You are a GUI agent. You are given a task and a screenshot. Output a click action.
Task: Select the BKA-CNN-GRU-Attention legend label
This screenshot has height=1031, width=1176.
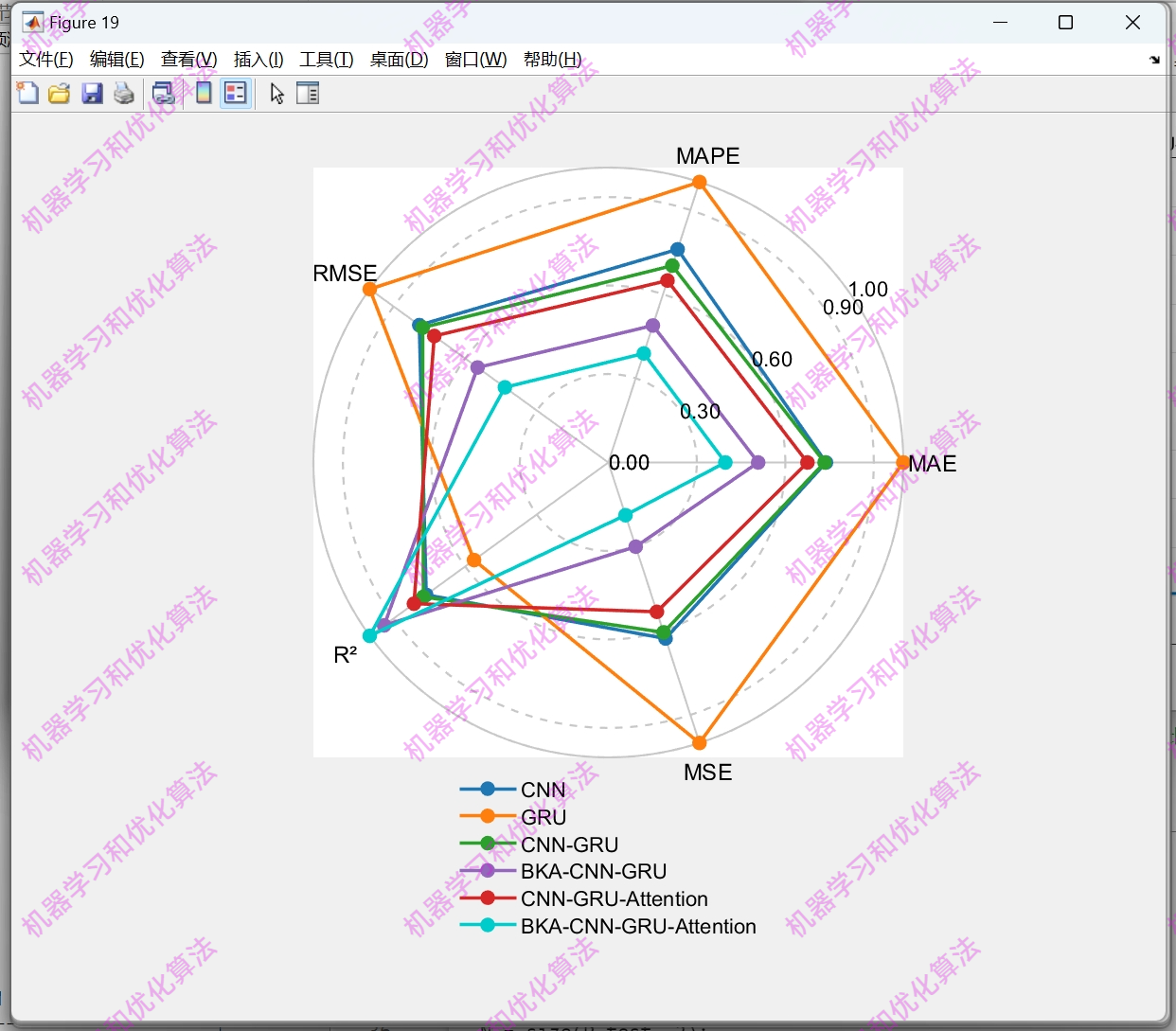(638, 926)
